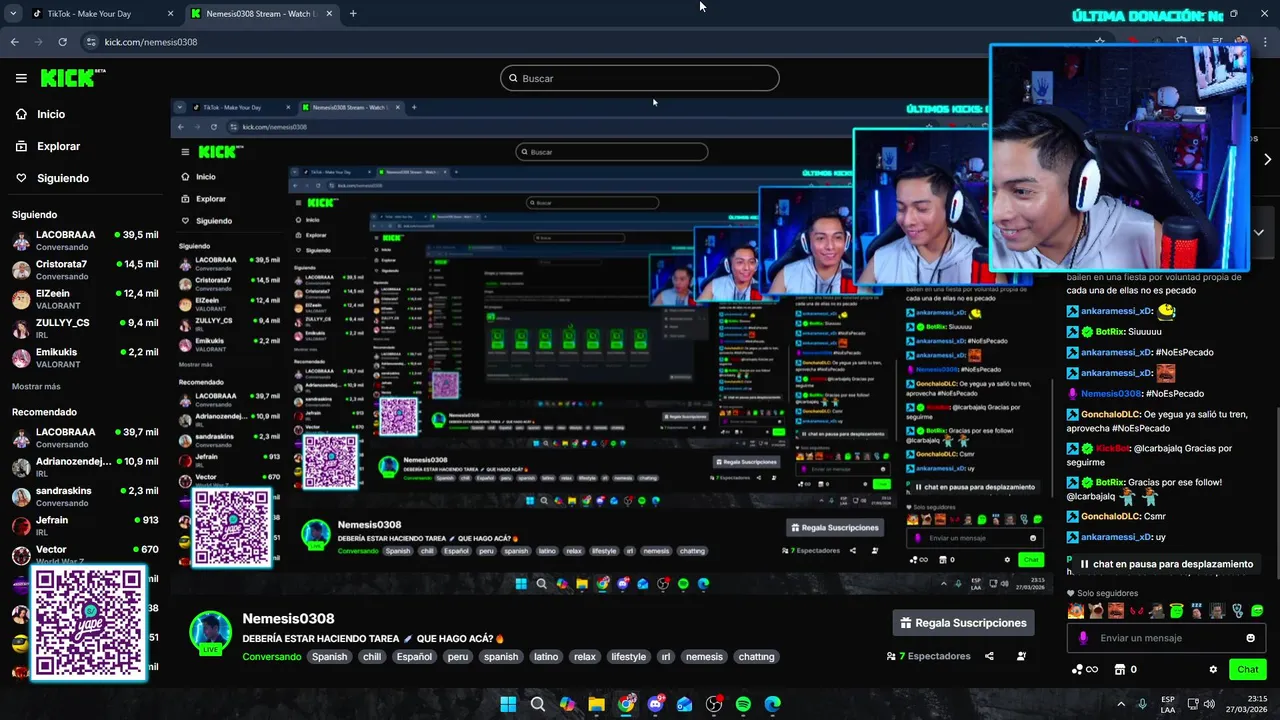Click the Regala Suscripciones button
Viewport: 1280px width, 720px height.
pyautogui.click(x=963, y=623)
